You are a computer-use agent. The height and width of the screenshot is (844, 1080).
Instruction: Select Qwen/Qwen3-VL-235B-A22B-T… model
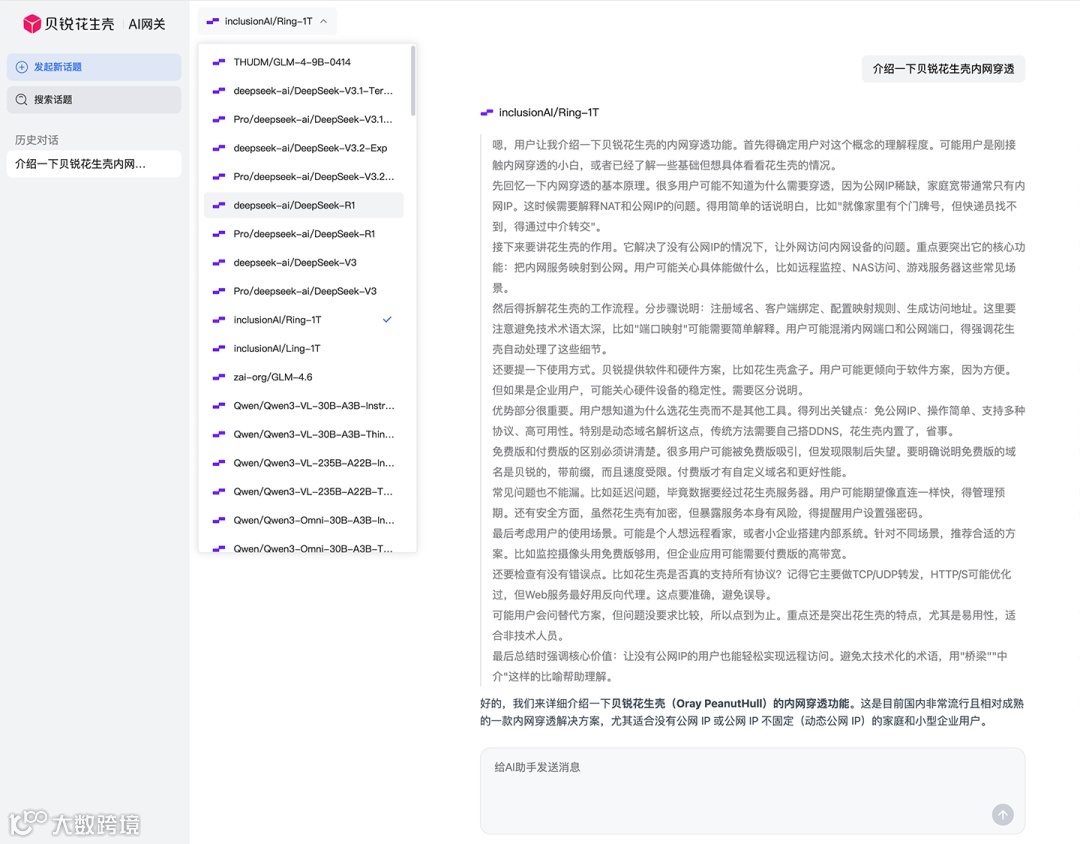point(304,492)
